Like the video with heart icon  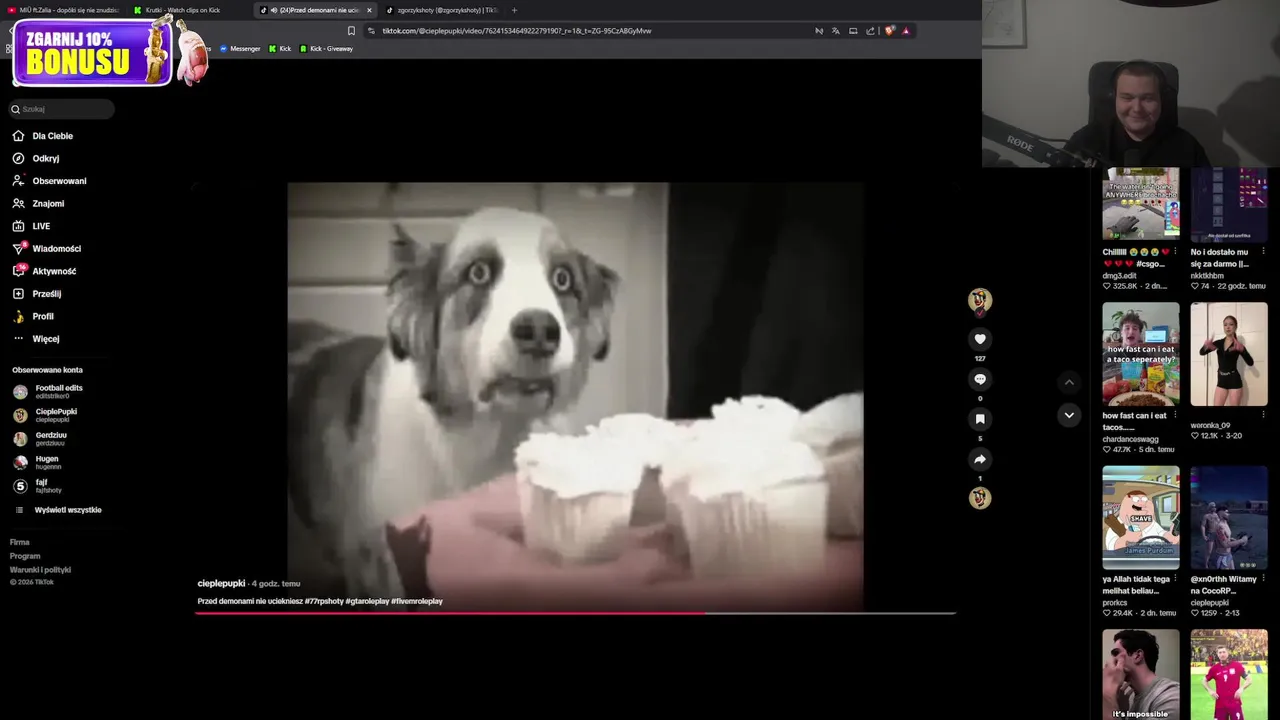point(980,339)
